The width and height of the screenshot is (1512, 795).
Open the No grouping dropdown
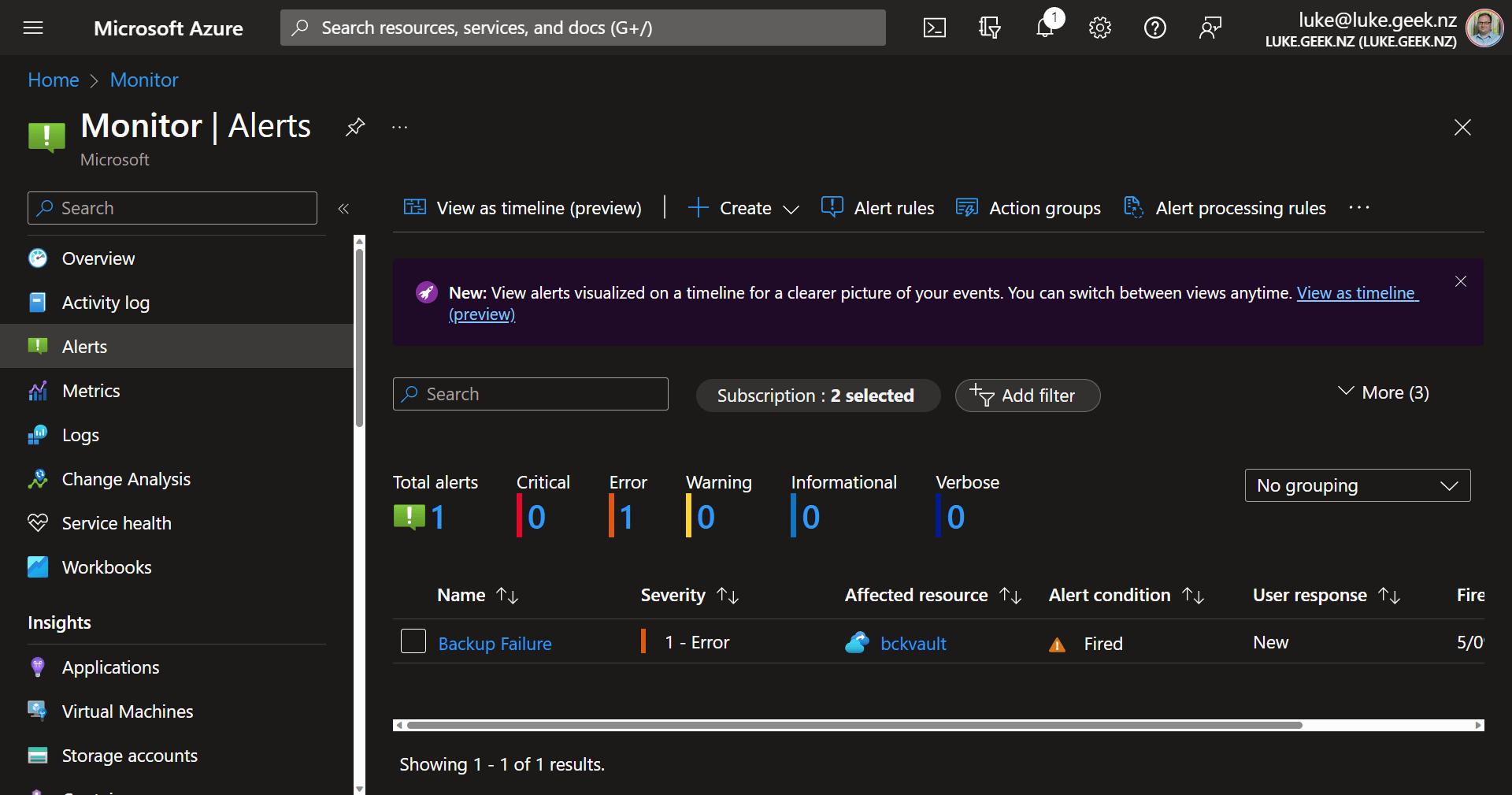pos(1358,485)
